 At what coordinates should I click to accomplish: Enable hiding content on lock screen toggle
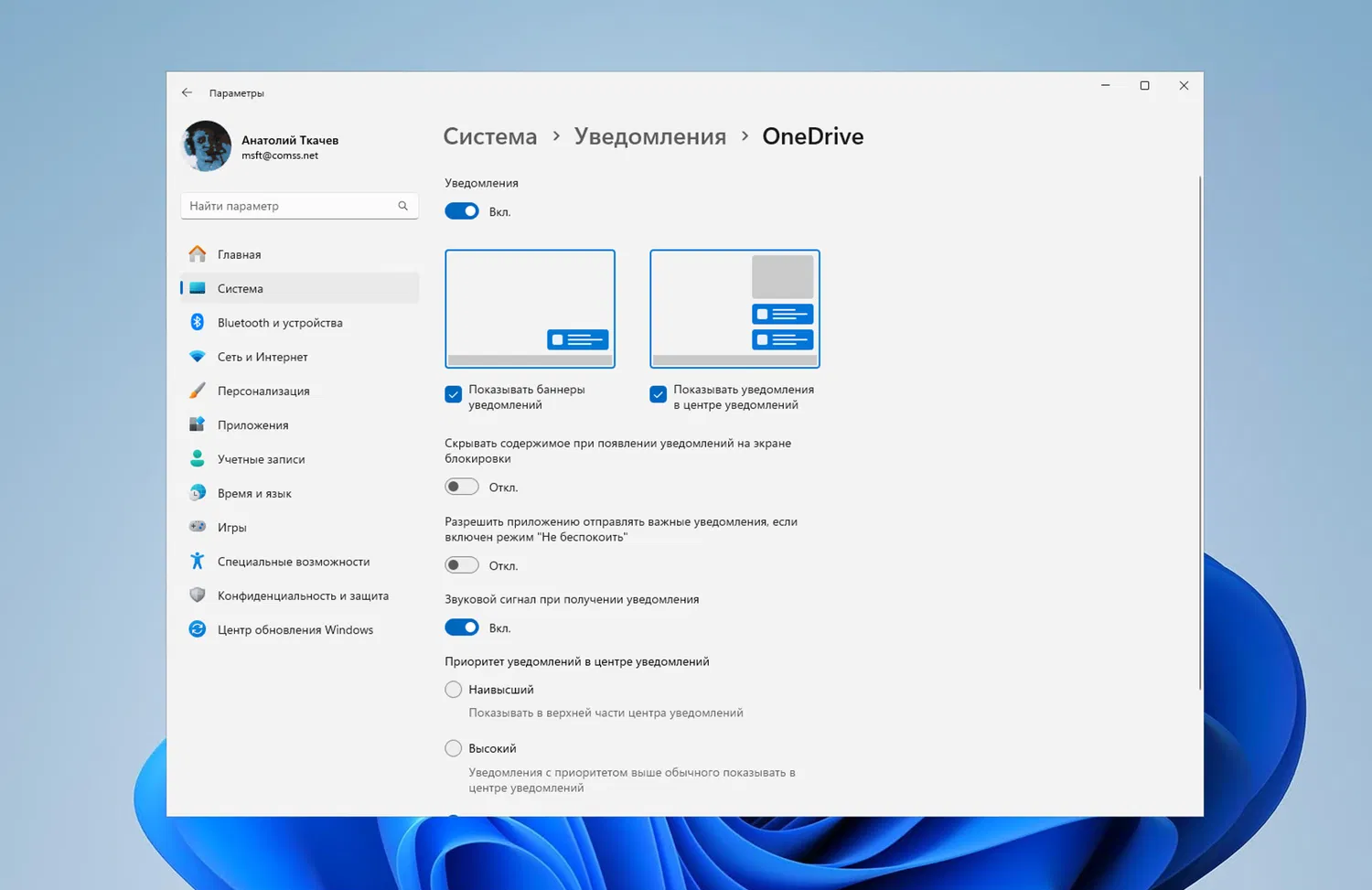pos(462,487)
